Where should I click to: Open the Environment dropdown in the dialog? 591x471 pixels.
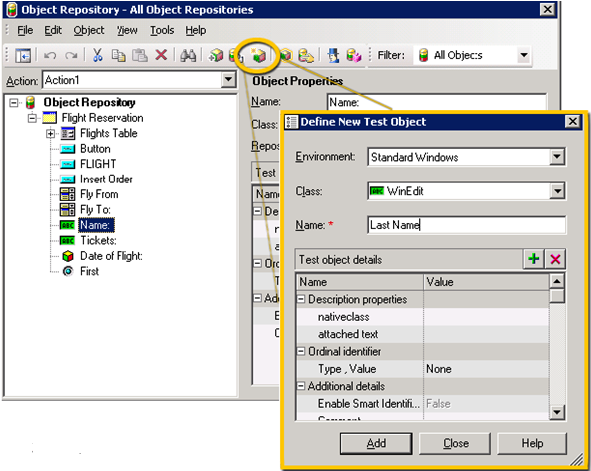tap(557, 157)
